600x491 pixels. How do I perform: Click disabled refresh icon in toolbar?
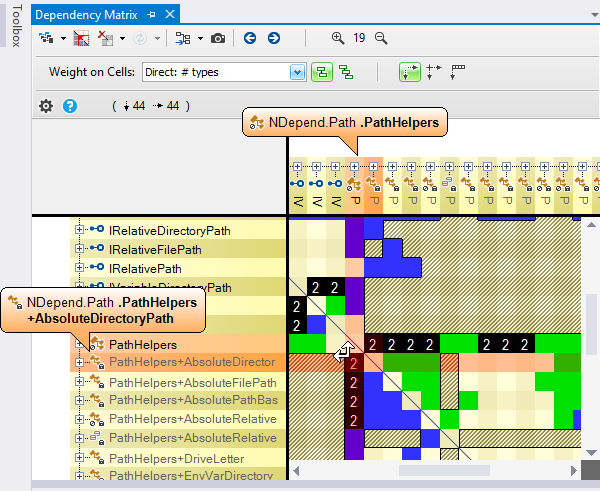140,38
